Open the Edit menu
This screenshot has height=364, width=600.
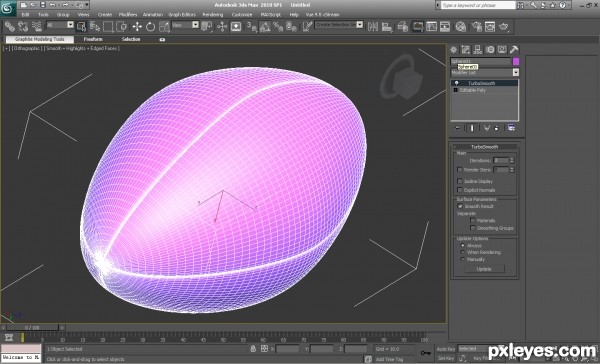coord(25,15)
